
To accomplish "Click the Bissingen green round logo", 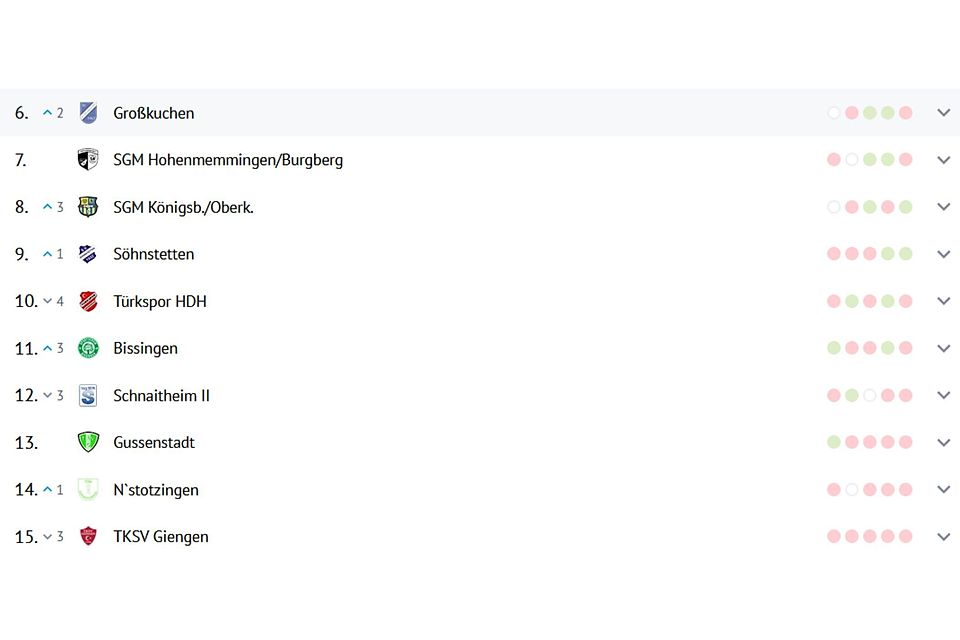I will [88, 348].
